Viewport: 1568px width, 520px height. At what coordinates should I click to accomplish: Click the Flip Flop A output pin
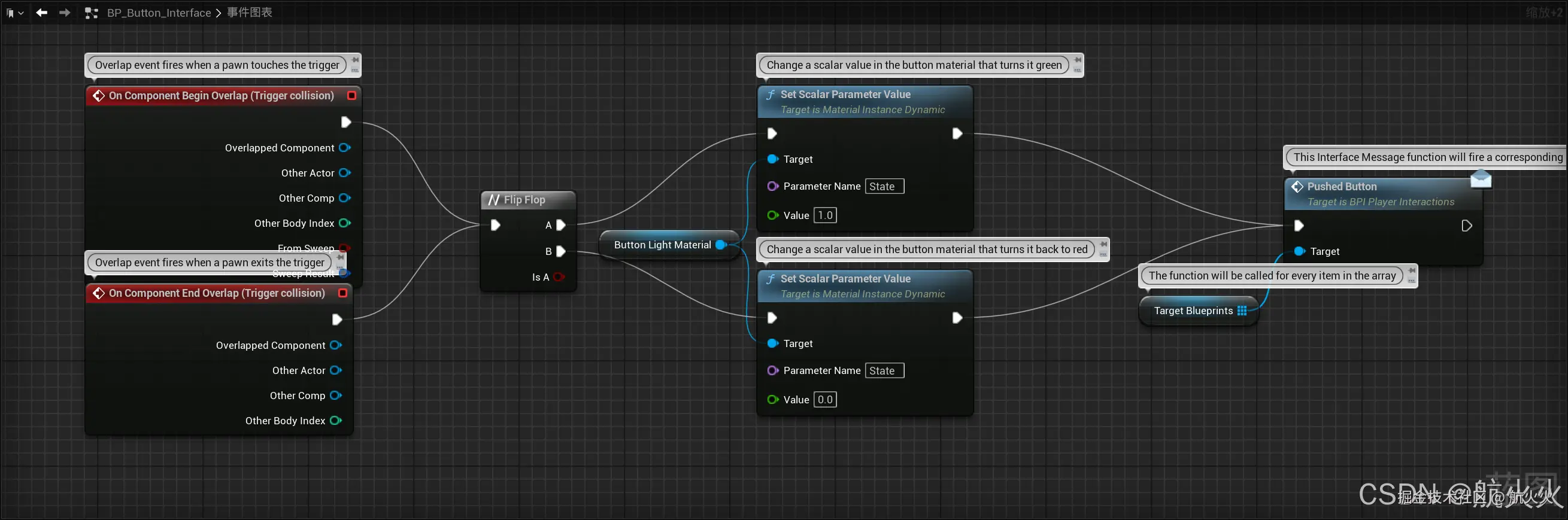(x=560, y=225)
